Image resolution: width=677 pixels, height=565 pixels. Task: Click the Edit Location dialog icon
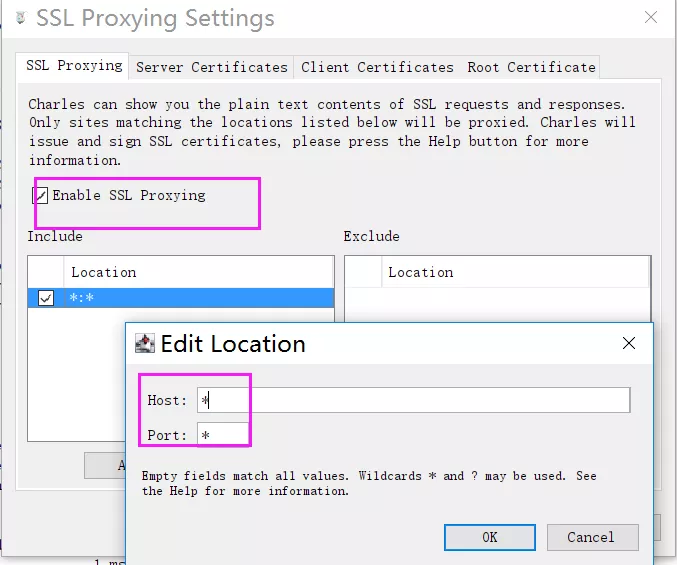click(145, 344)
